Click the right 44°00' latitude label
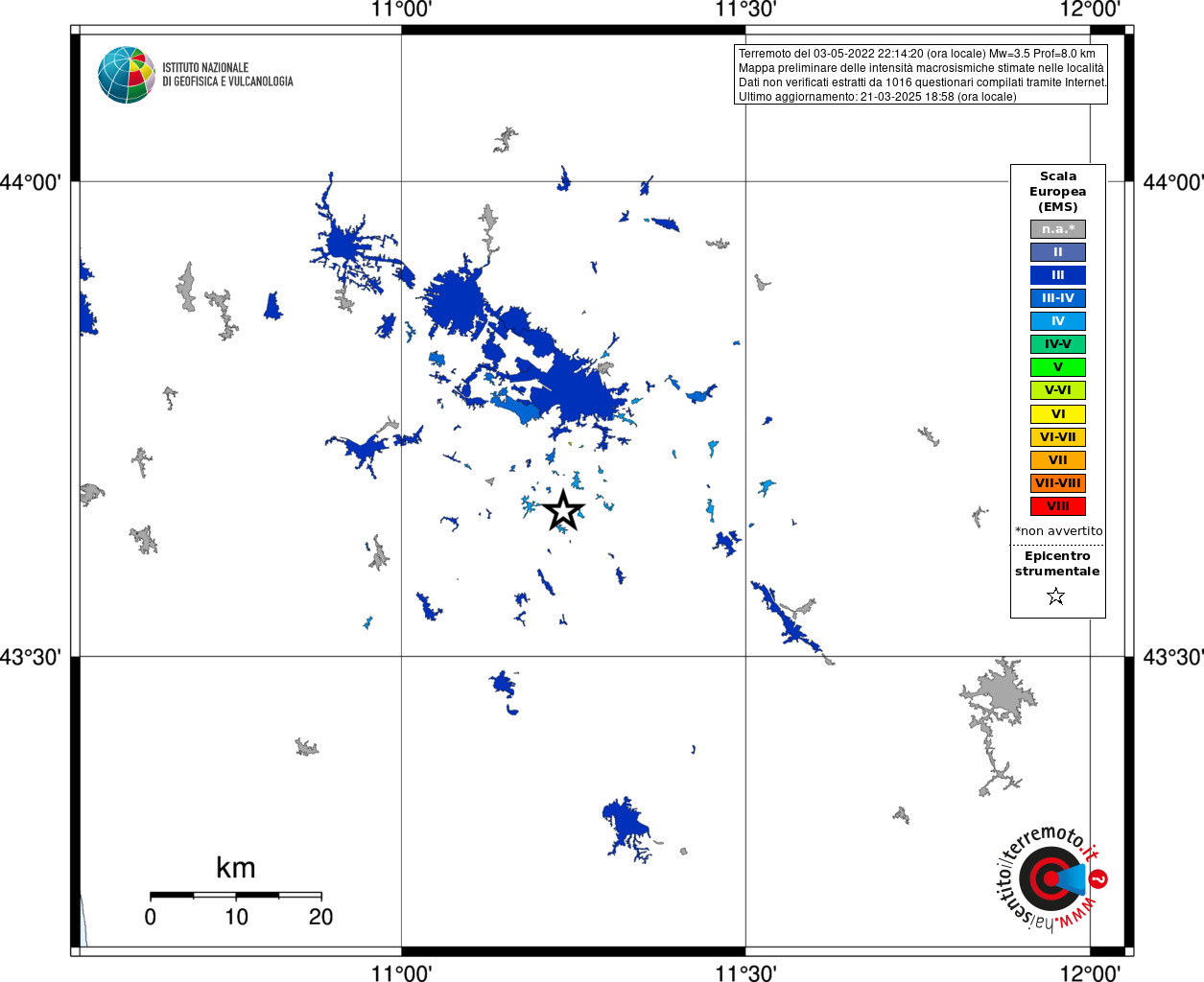 pos(1172,182)
